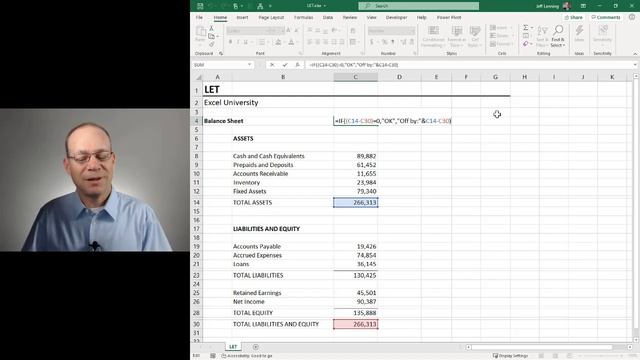Click the Fill Color bucket icon

coord(278,42)
